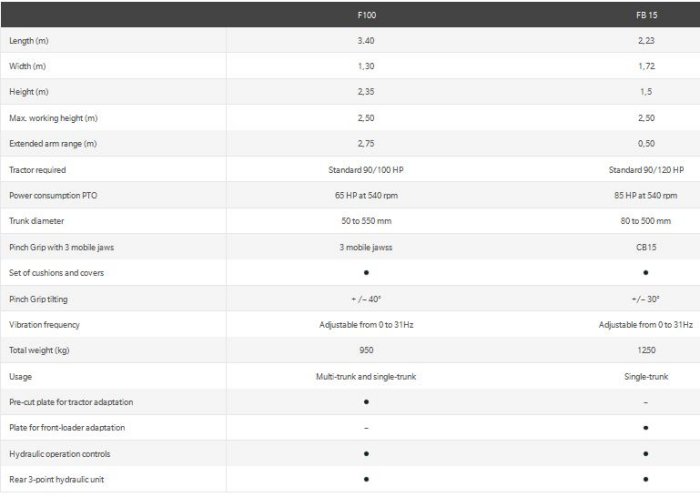Viewport: 700px width, 497px height.
Task: Click the FB 15 bullet for front-loader plate
Action: (x=646, y=428)
